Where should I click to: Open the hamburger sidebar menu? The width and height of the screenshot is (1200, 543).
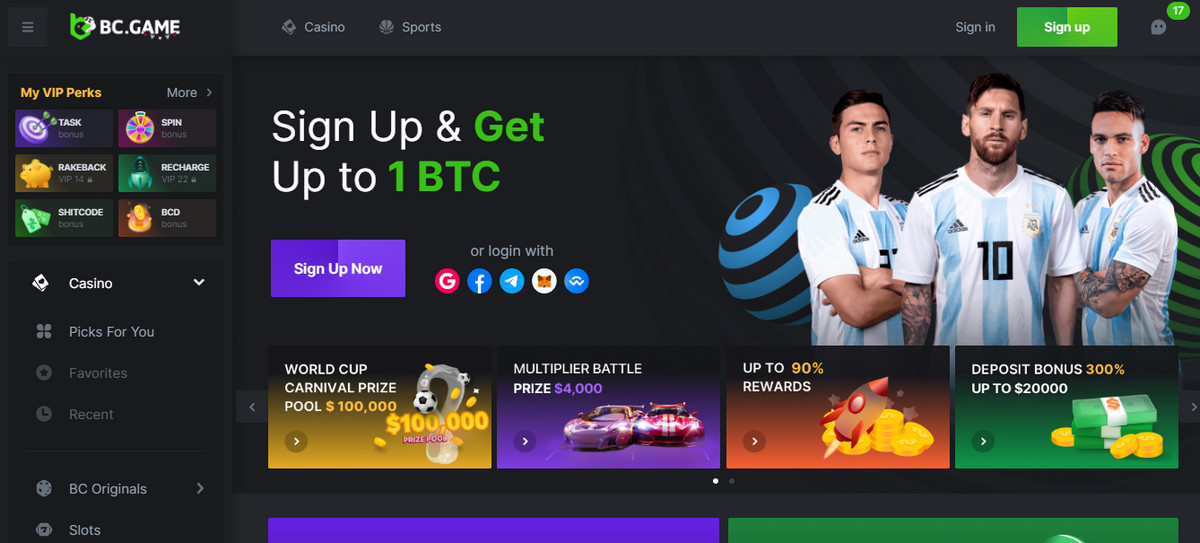pyautogui.click(x=27, y=27)
